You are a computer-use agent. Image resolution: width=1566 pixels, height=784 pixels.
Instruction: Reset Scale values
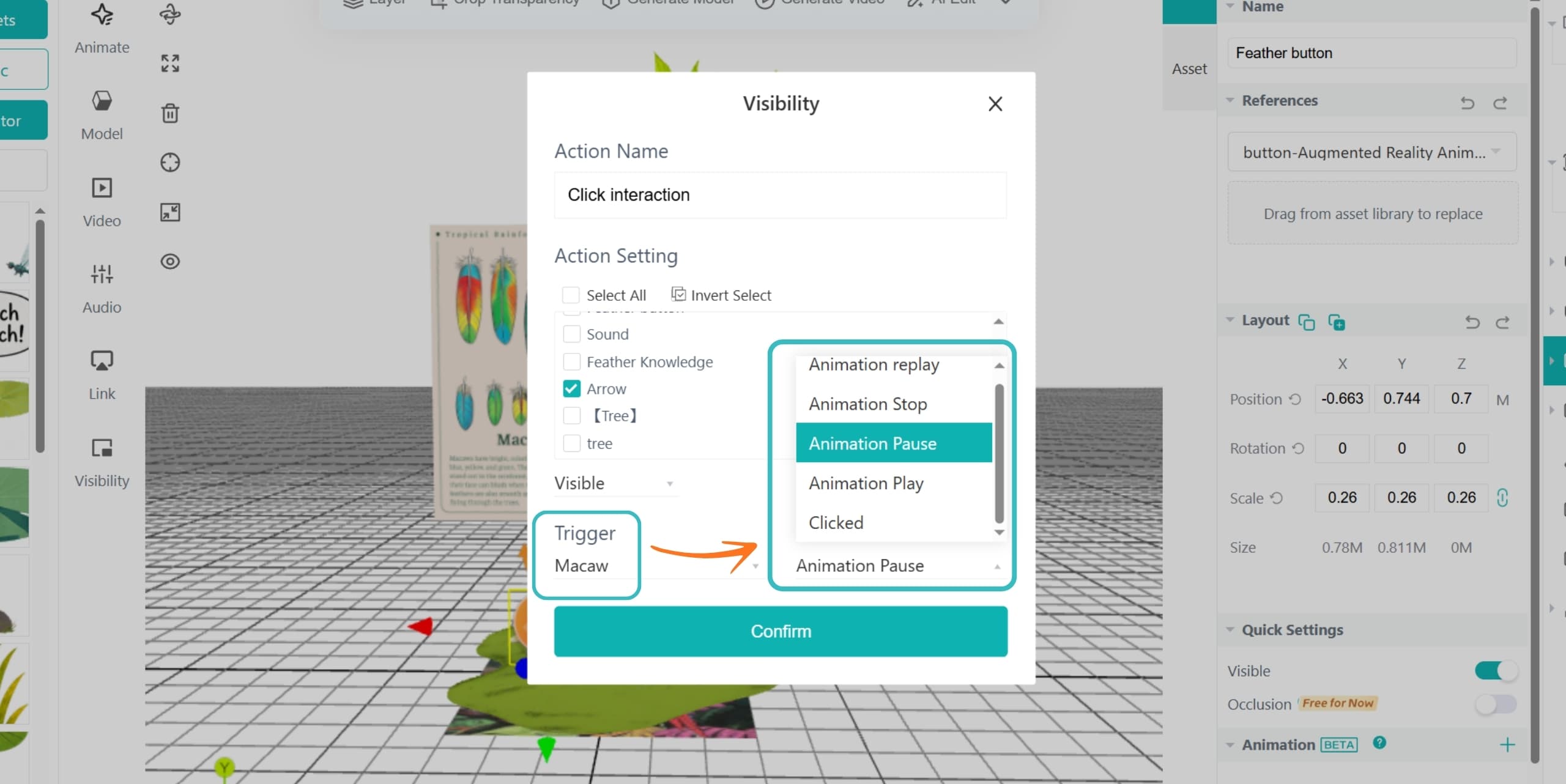[1276, 498]
